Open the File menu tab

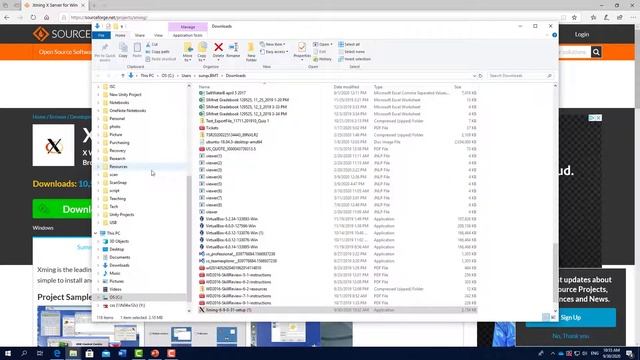point(101,36)
